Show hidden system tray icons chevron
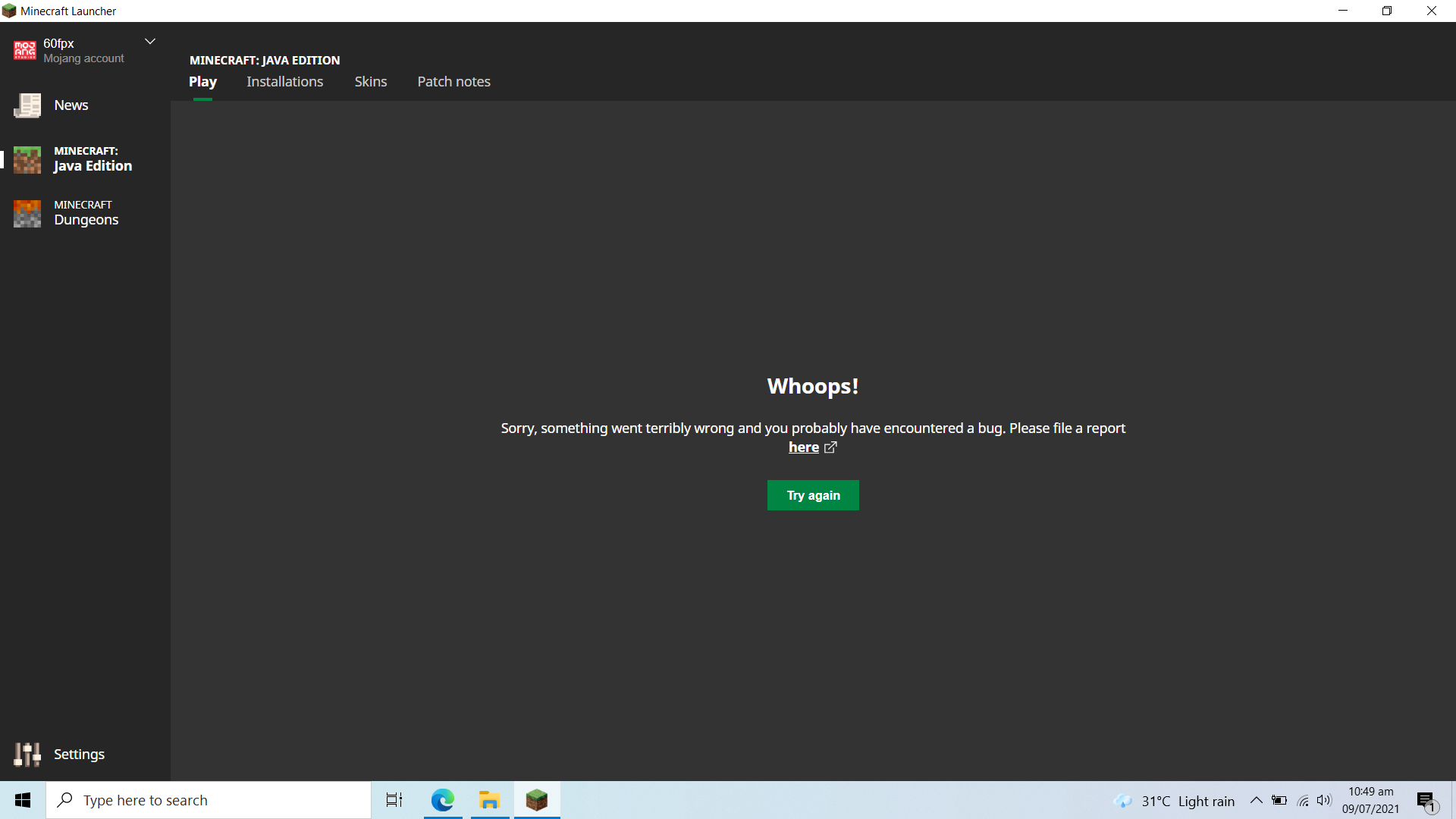 coord(1256,800)
